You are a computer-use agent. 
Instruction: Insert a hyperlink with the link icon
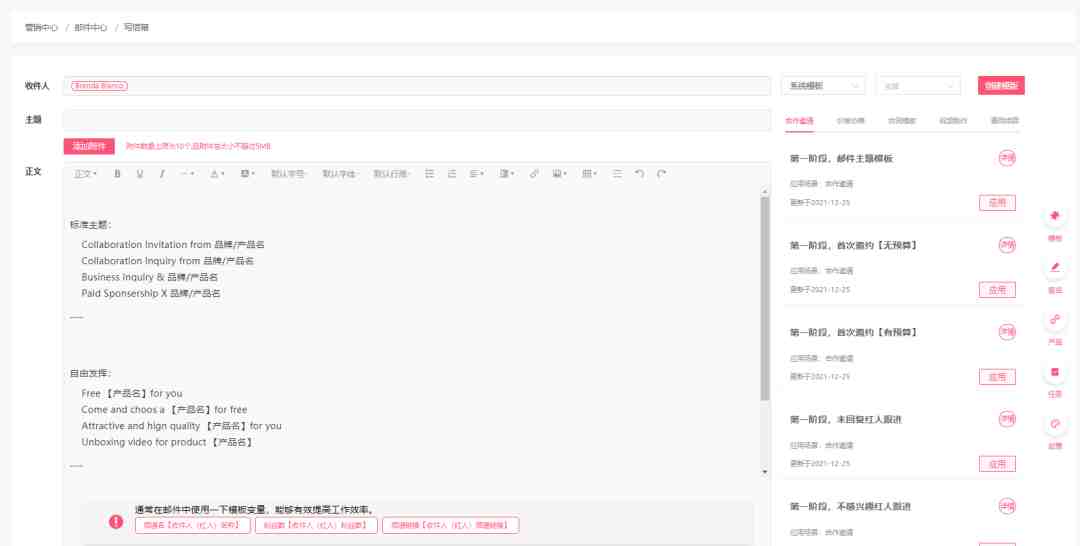pos(534,174)
